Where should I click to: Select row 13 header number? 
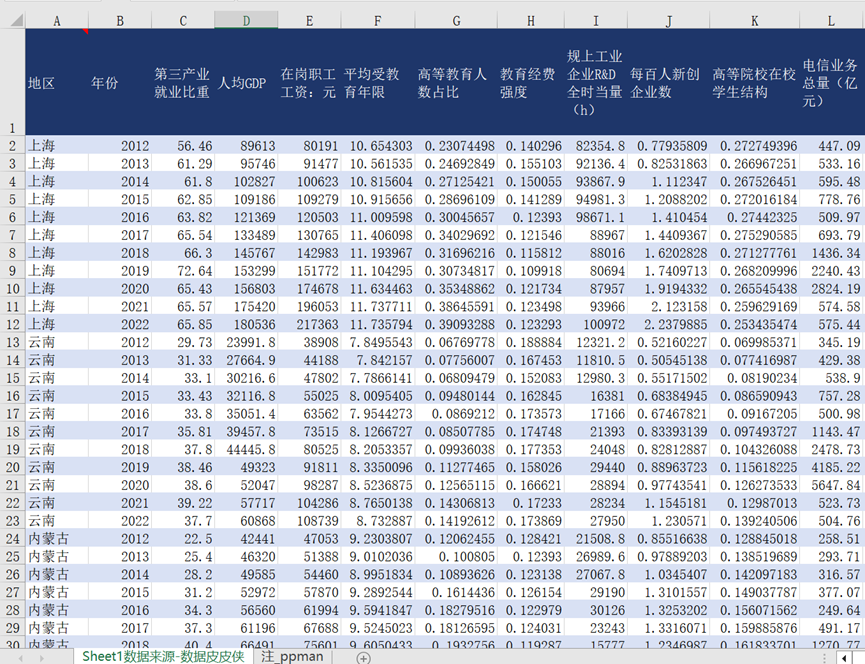click(12, 342)
